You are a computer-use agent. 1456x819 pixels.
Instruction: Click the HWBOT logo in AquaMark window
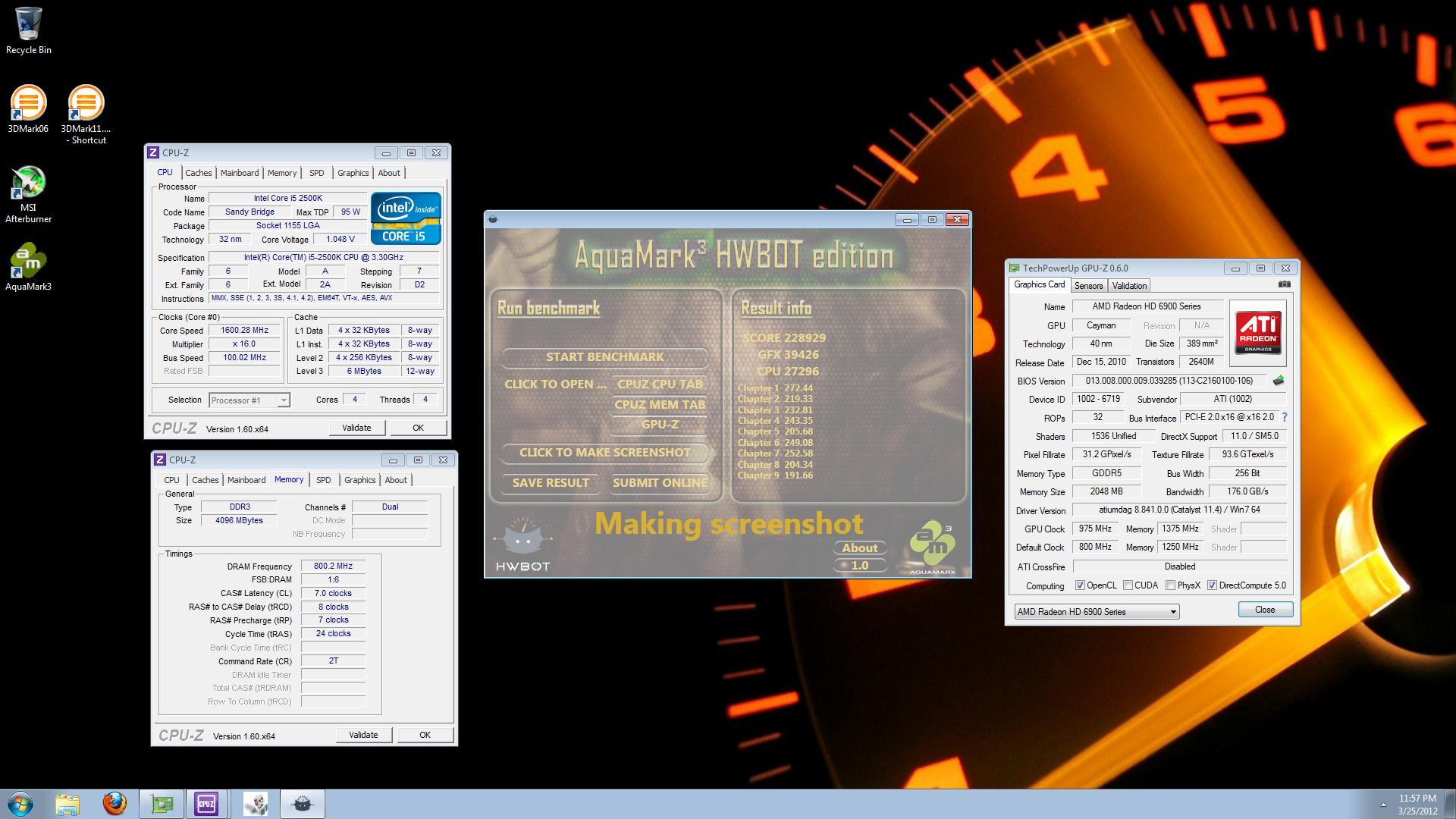coord(522,544)
